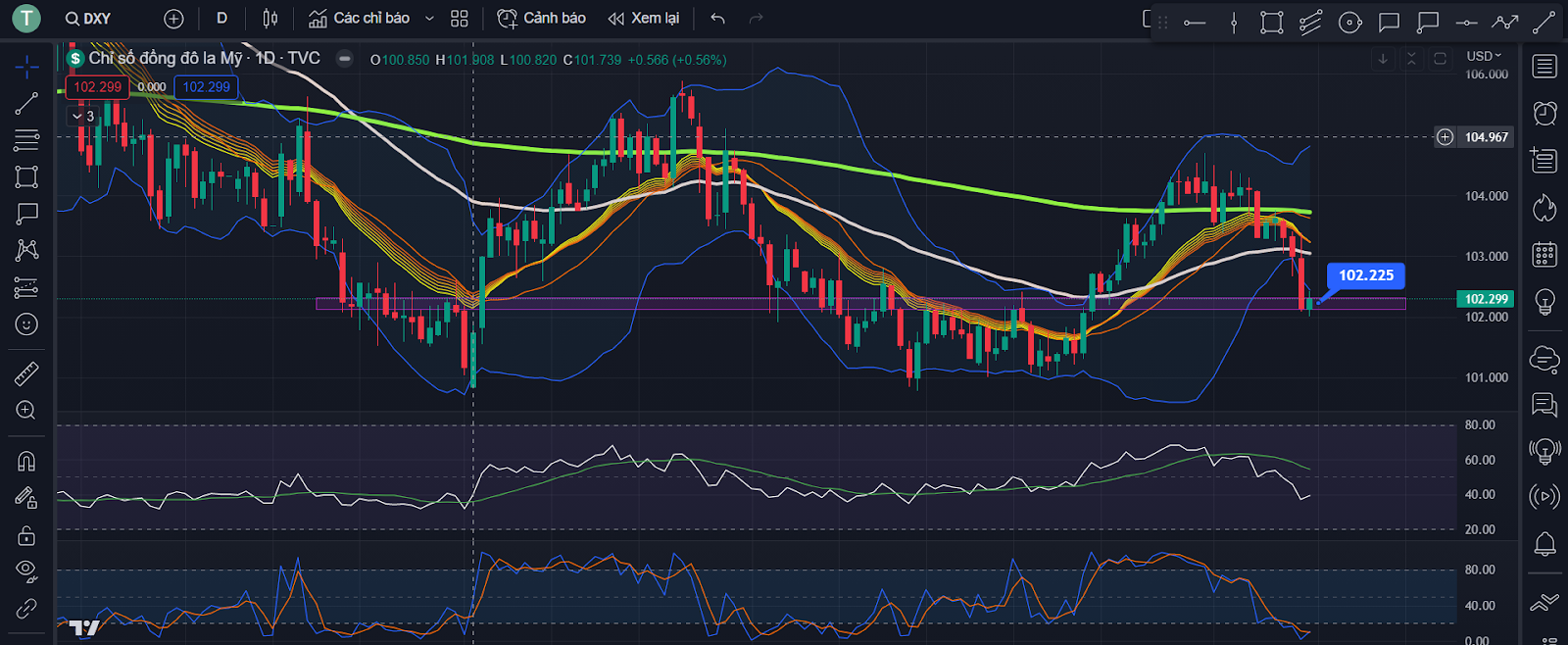Click the zoom in magnifier tool
Viewport: 1568px width, 645px height.
(x=26, y=411)
